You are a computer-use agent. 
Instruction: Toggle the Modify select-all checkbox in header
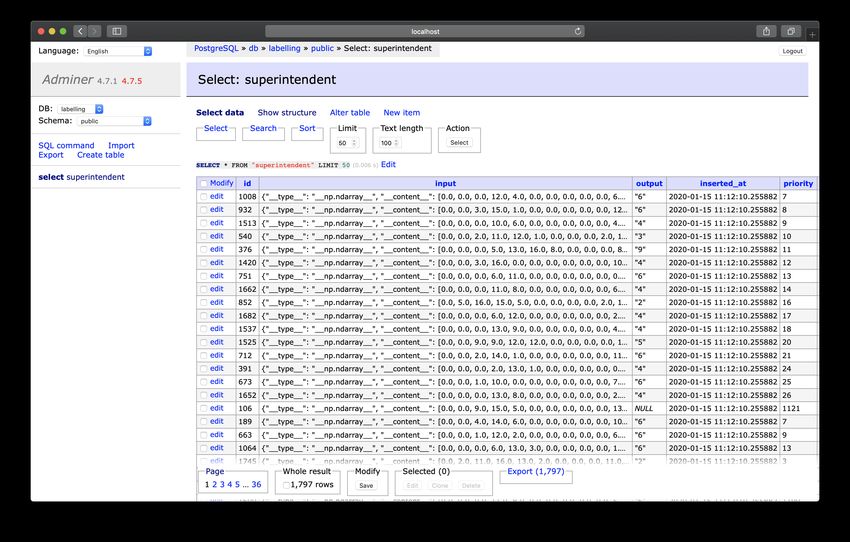pos(204,184)
